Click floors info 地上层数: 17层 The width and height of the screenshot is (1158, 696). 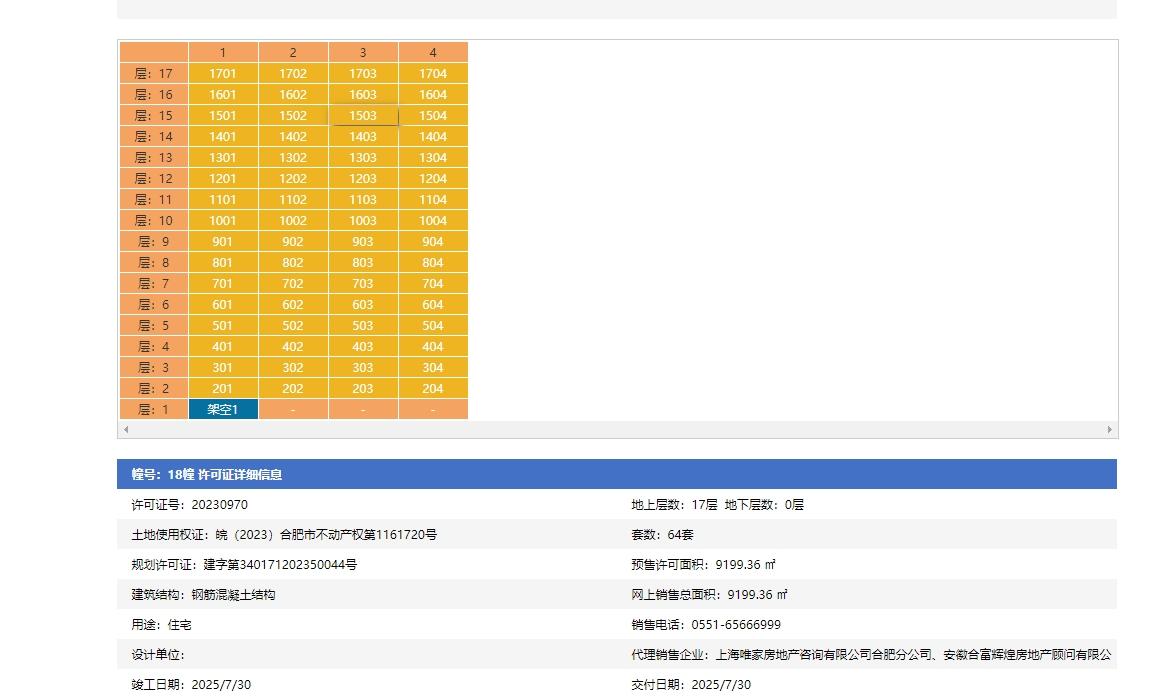pos(674,505)
